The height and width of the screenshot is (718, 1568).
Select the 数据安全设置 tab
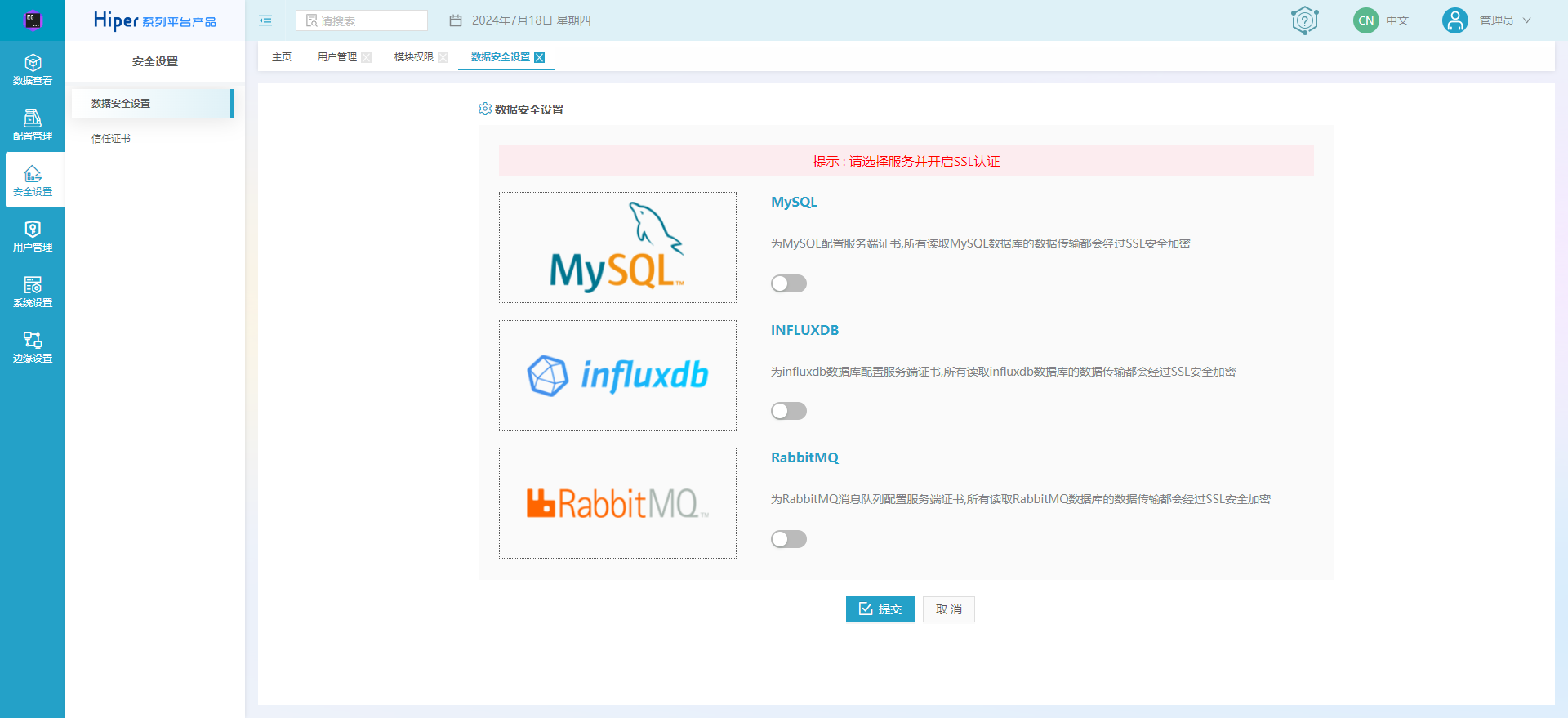point(501,57)
